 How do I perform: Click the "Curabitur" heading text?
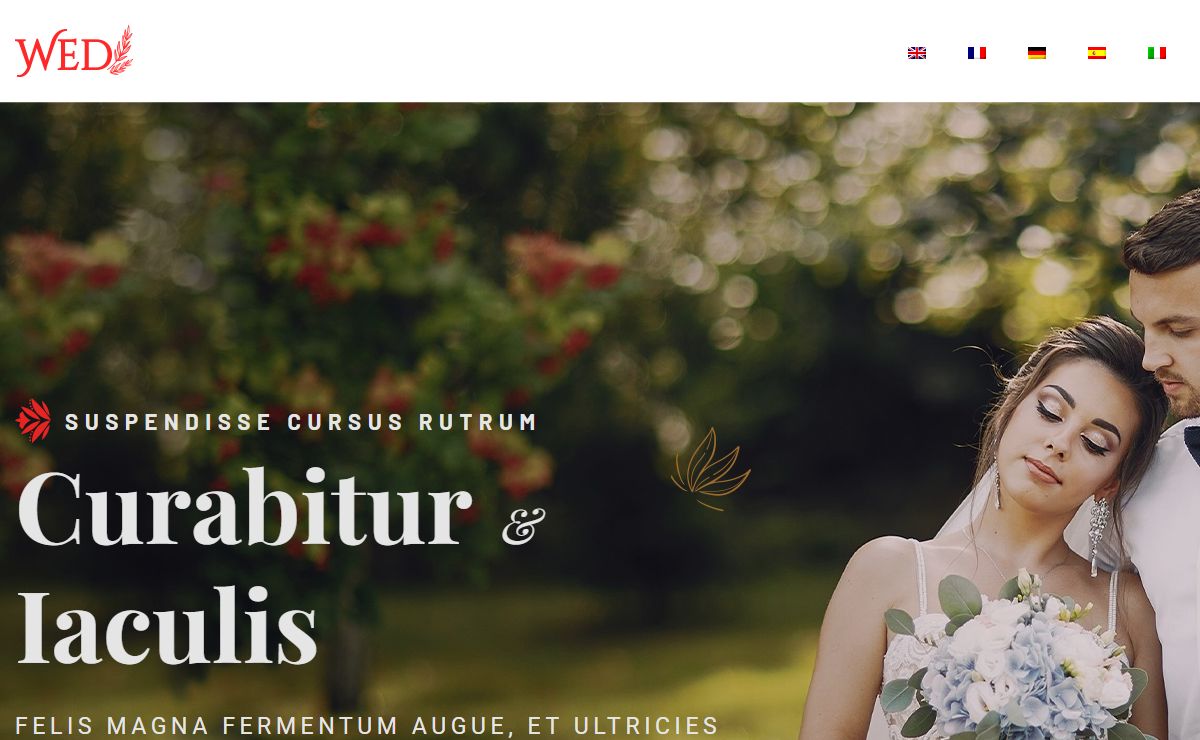[245, 508]
